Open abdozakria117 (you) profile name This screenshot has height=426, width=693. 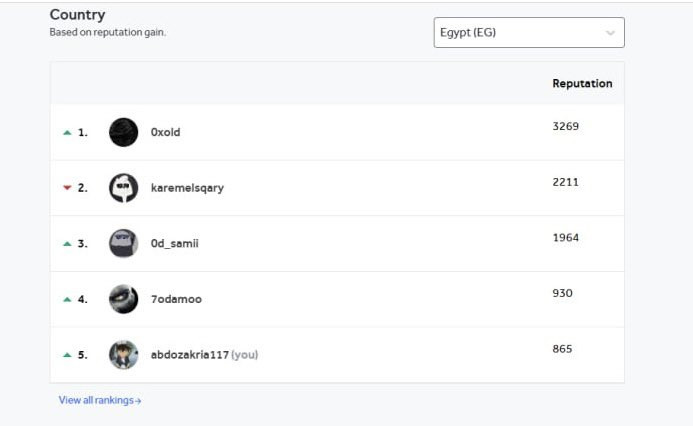[x=204, y=354]
